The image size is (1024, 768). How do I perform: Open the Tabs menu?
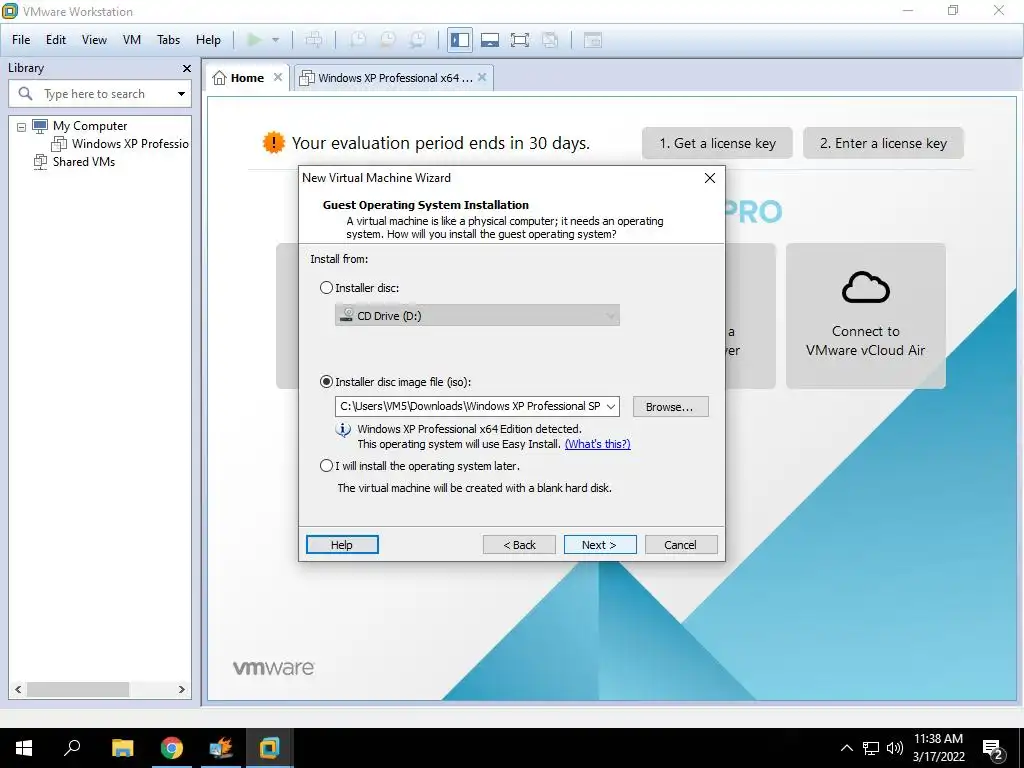pos(168,40)
